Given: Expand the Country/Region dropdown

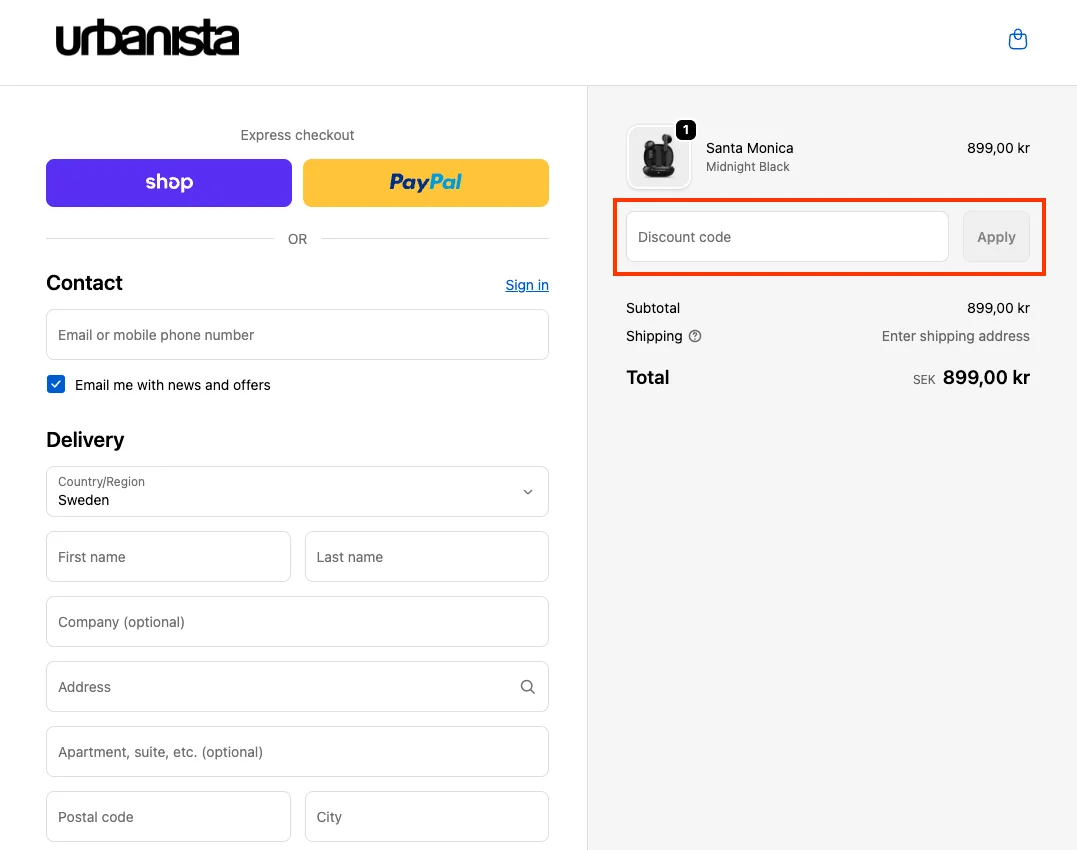Looking at the screenshot, I should click(297, 492).
